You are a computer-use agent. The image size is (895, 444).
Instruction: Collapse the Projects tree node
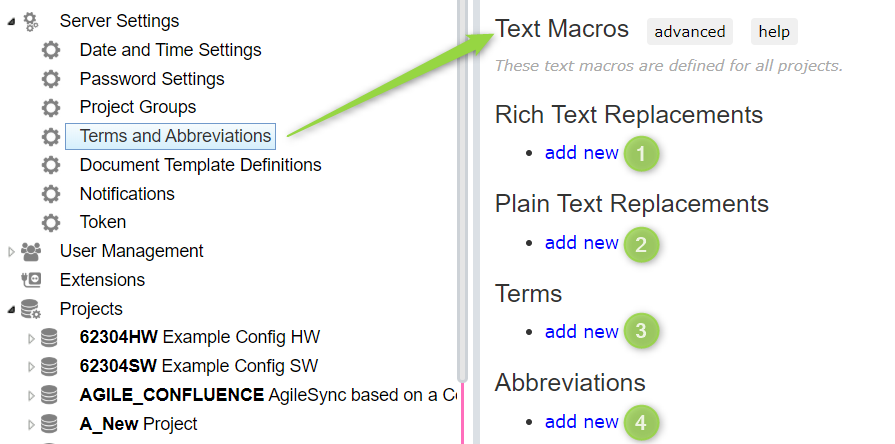[11, 310]
